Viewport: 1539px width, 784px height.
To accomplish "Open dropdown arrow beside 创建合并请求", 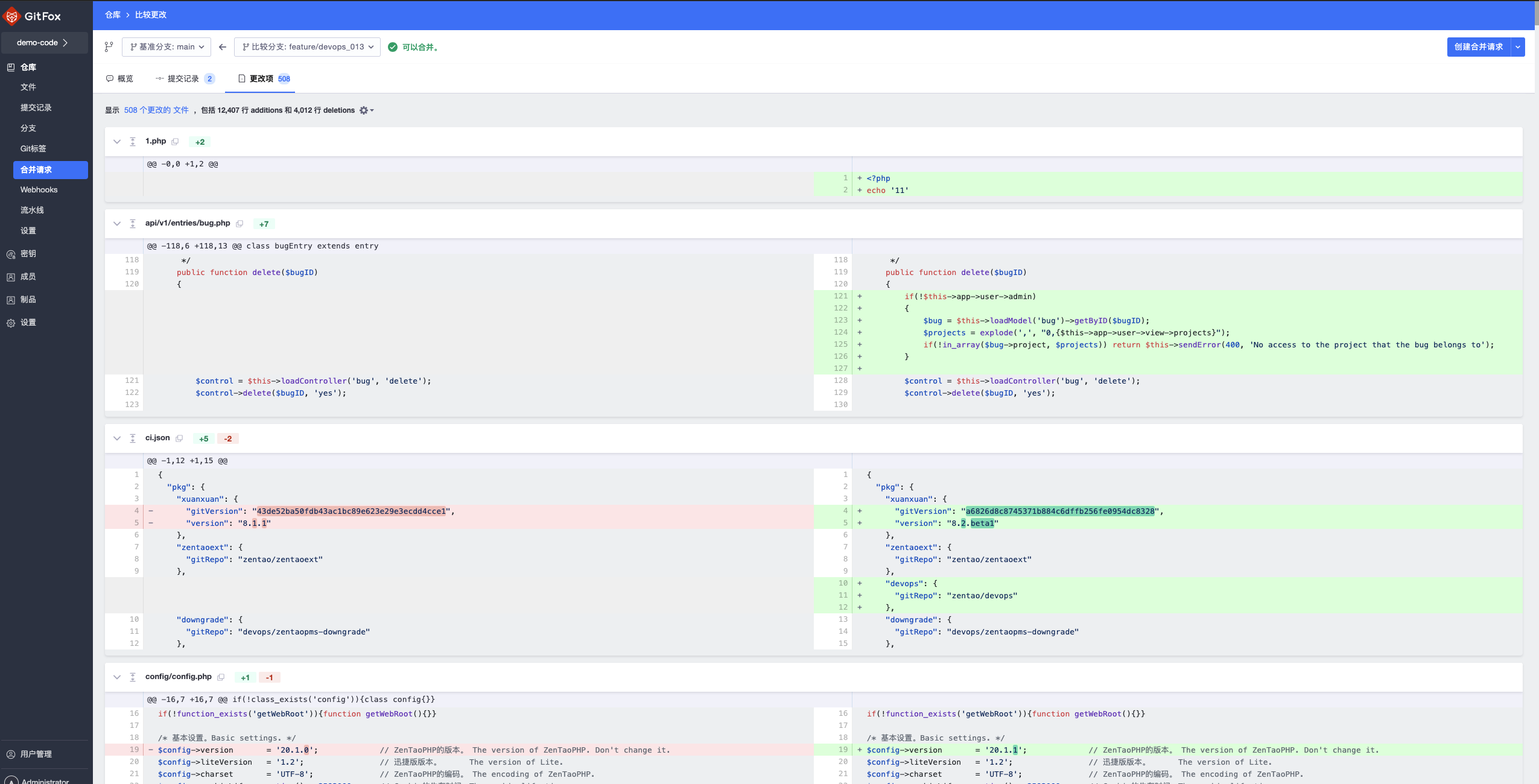I will coord(1518,47).
